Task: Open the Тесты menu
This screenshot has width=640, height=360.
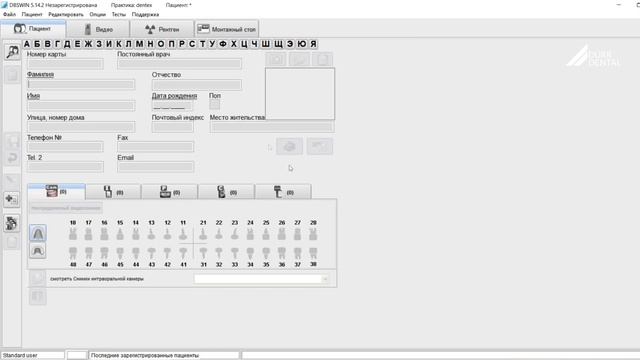Action: 119,14
